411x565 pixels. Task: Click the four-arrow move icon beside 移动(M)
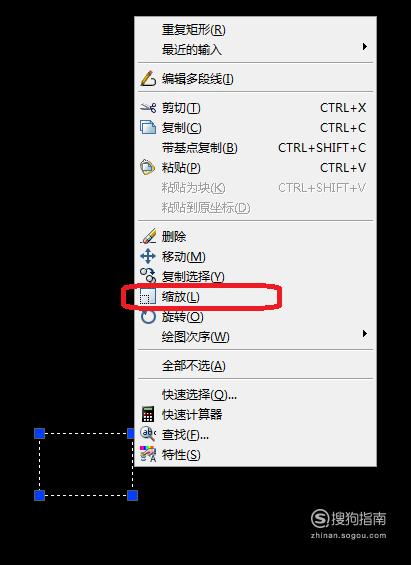(148, 257)
